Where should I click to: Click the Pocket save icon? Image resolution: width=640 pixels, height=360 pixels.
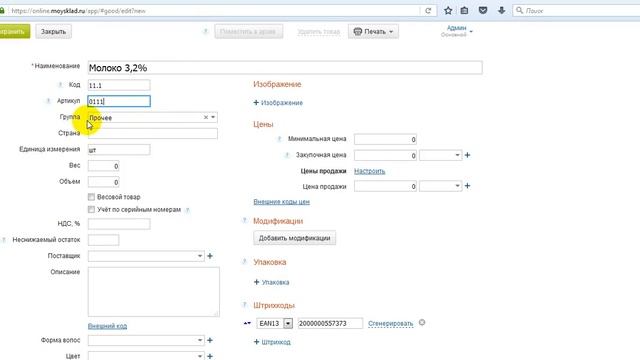[x=483, y=11]
